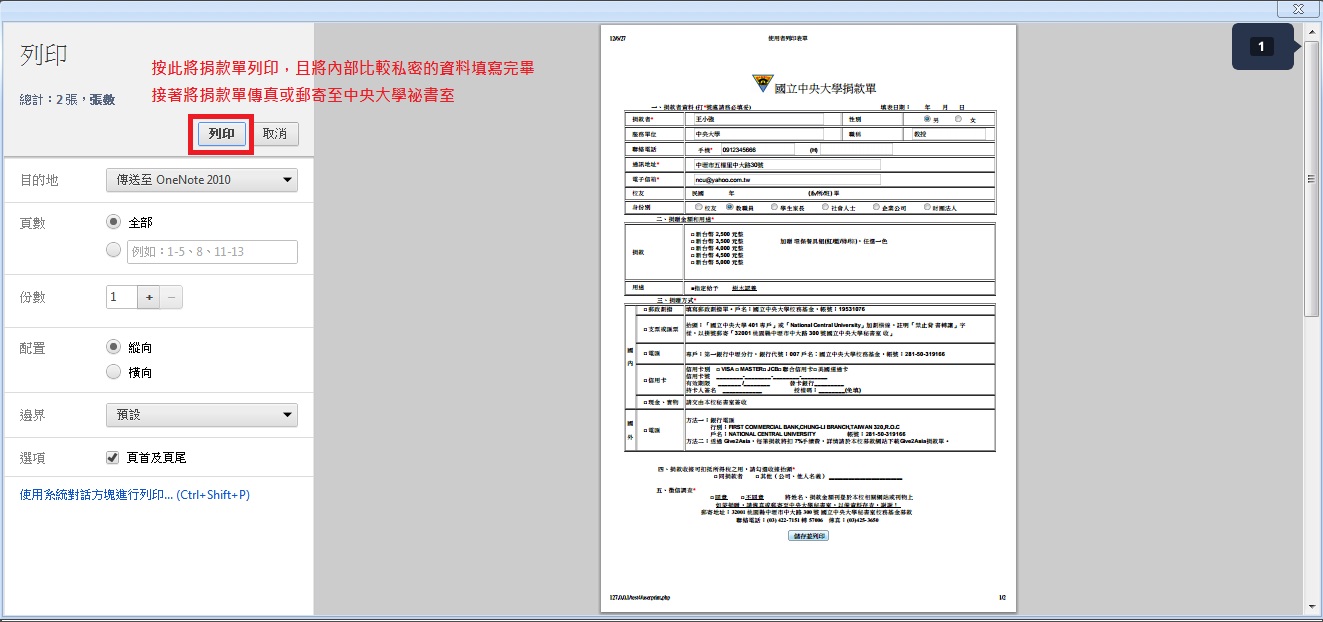Click the preview scrollbar up arrow
Screen dimensions: 1323x622
pos(1312,30)
